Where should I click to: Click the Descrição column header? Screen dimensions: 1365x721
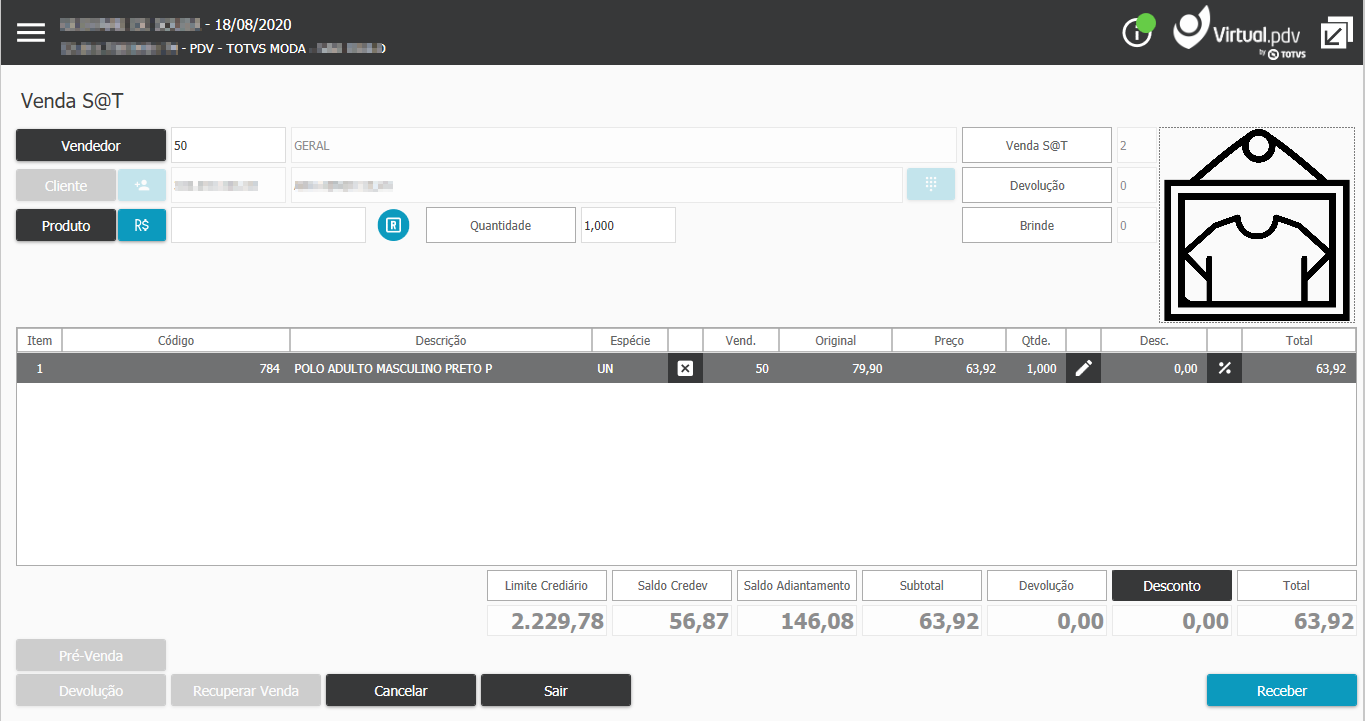click(441, 340)
